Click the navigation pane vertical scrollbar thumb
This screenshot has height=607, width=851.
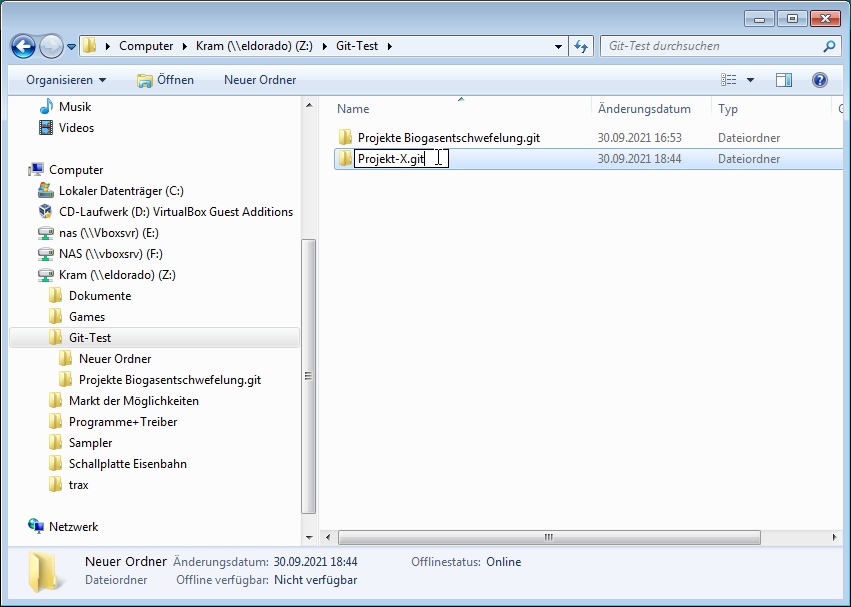tap(309, 376)
